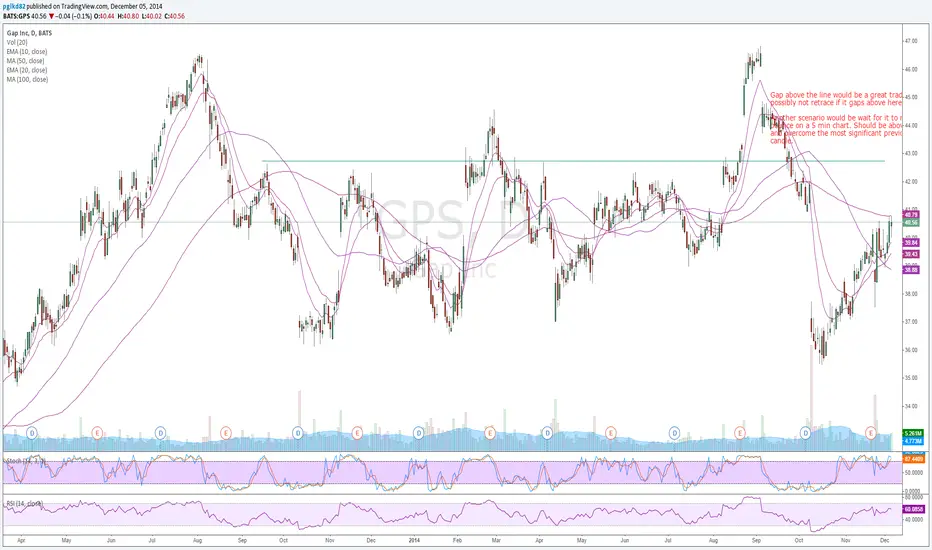Click the earnings E marker for May 2014
The height and width of the screenshot is (550, 932).
pos(610,433)
